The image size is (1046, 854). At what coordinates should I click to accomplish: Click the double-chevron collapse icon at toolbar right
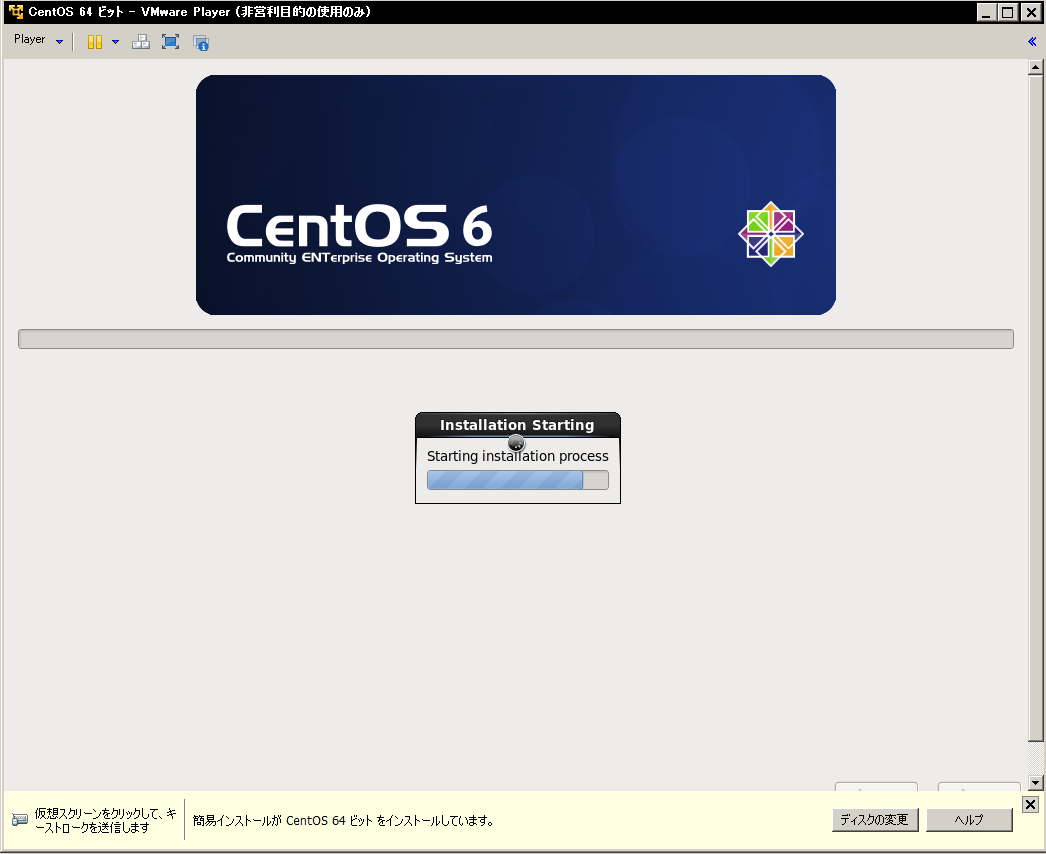coord(1032,41)
